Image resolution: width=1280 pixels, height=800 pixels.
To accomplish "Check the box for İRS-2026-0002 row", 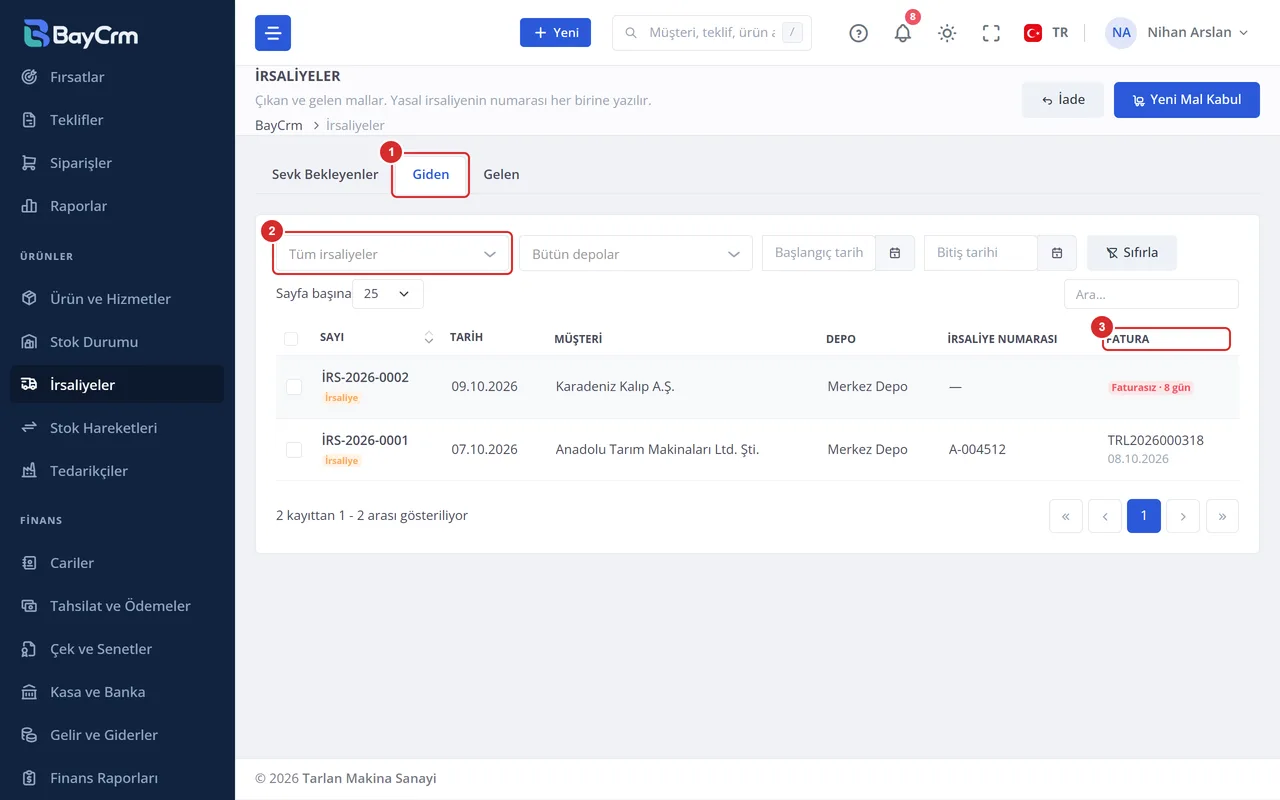I will coord(294,387).
